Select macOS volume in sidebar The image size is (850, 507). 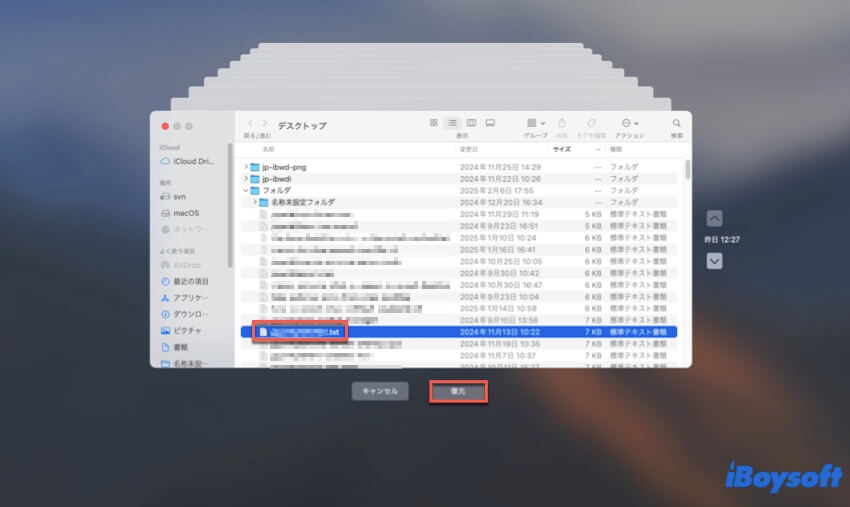(186, 213)
